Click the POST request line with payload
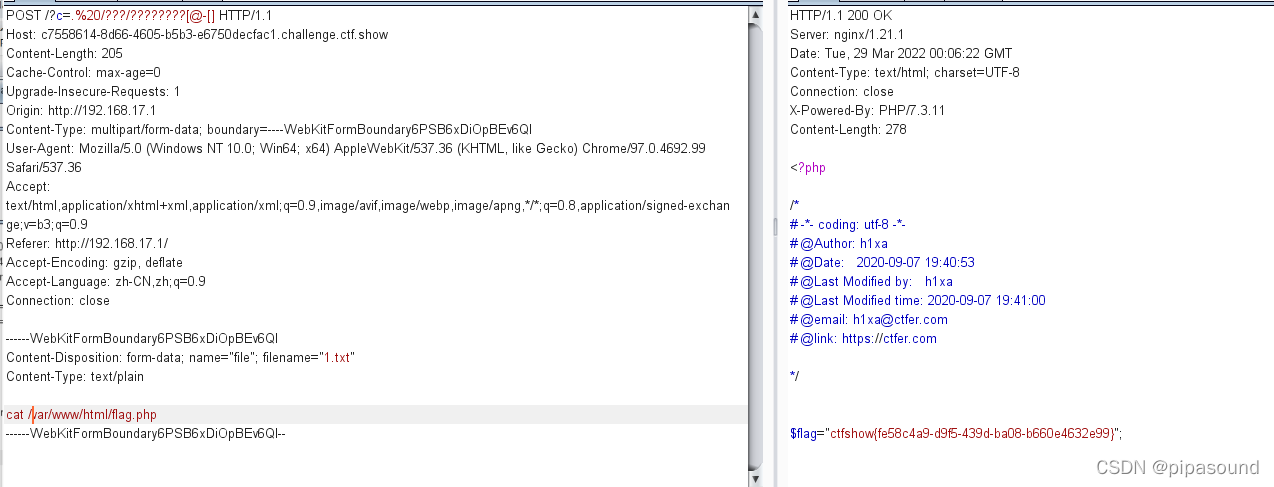Screen dimensions: 1274x487 139,16
